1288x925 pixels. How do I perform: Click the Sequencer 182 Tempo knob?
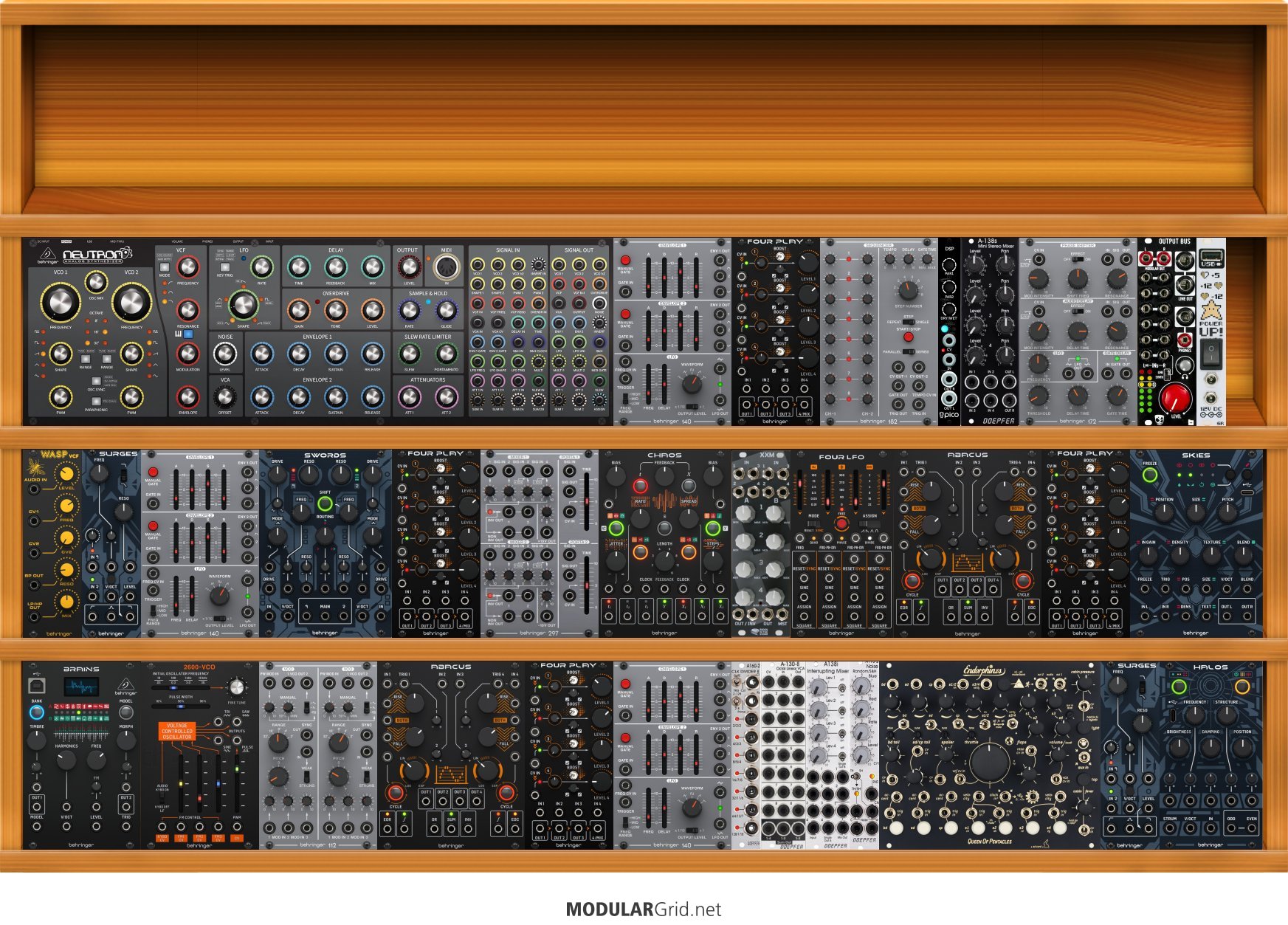(891, 260)
